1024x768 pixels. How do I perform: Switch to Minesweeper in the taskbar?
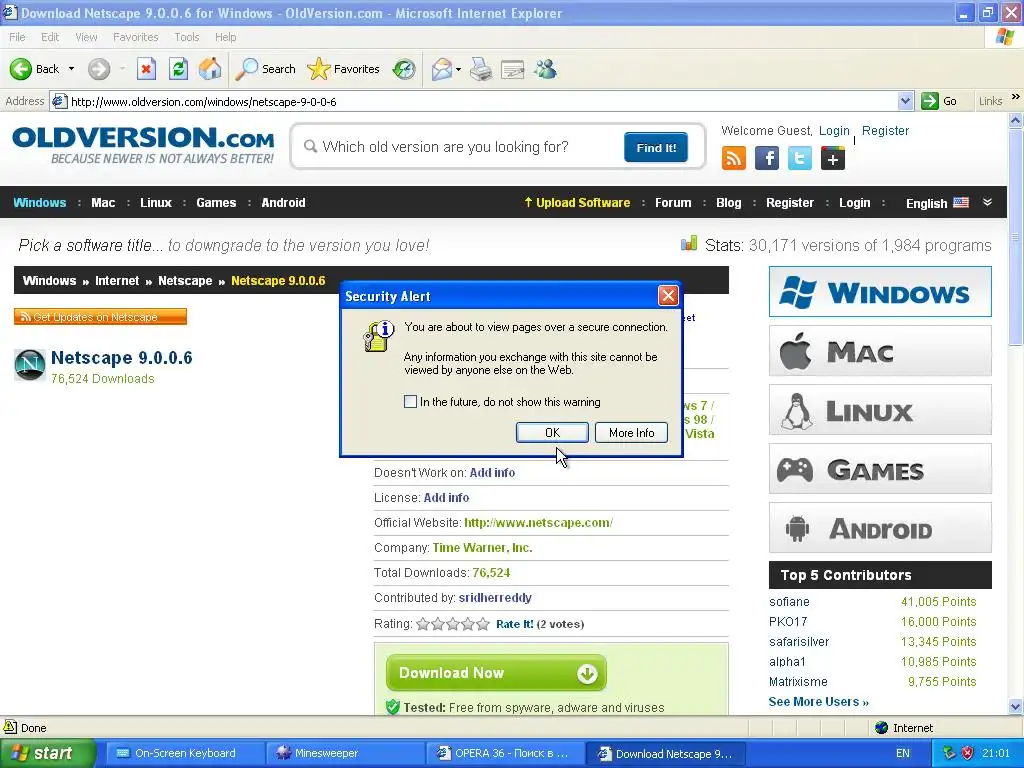tap(343, 753)
